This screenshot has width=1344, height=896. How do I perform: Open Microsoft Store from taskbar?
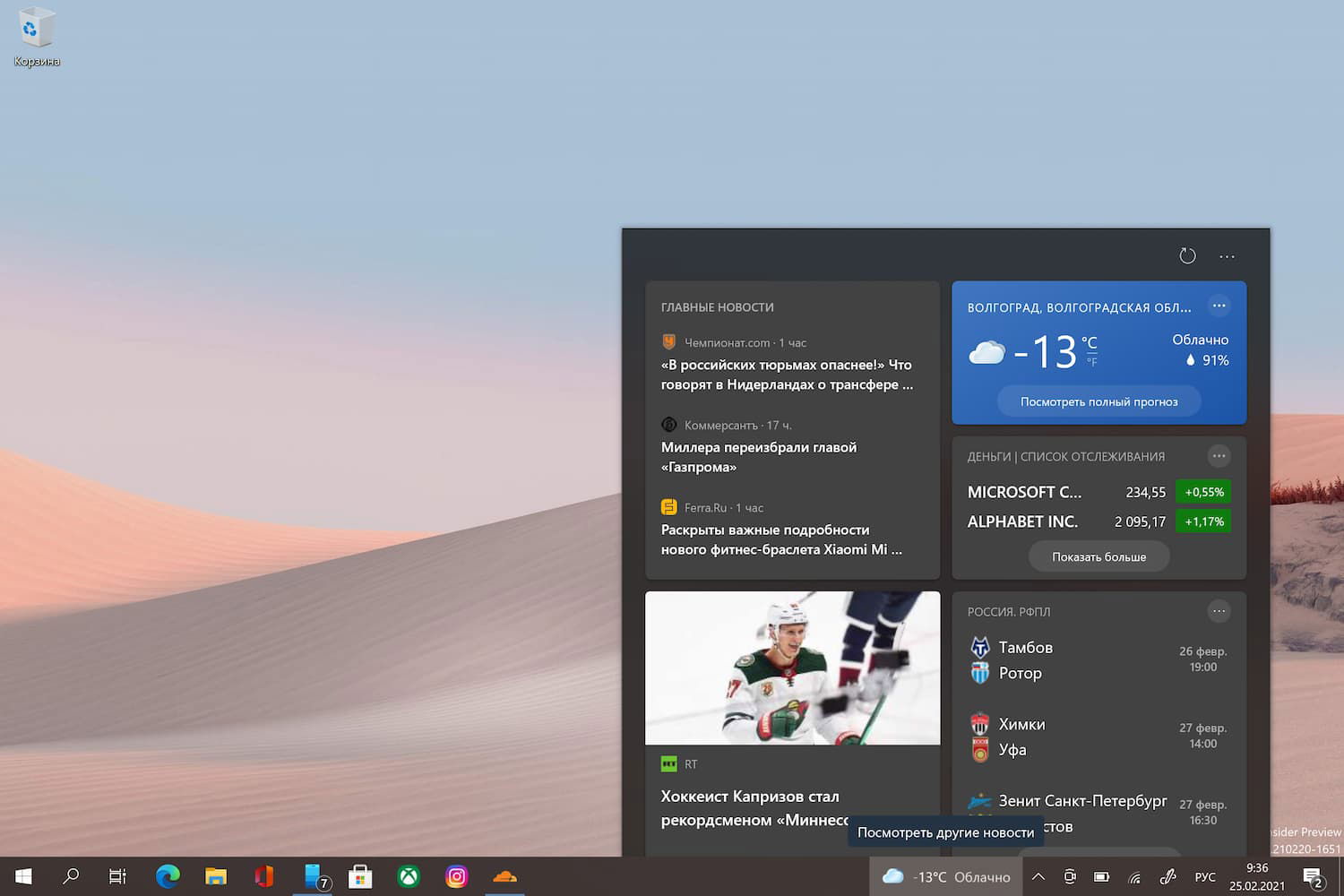click(360, 876)
